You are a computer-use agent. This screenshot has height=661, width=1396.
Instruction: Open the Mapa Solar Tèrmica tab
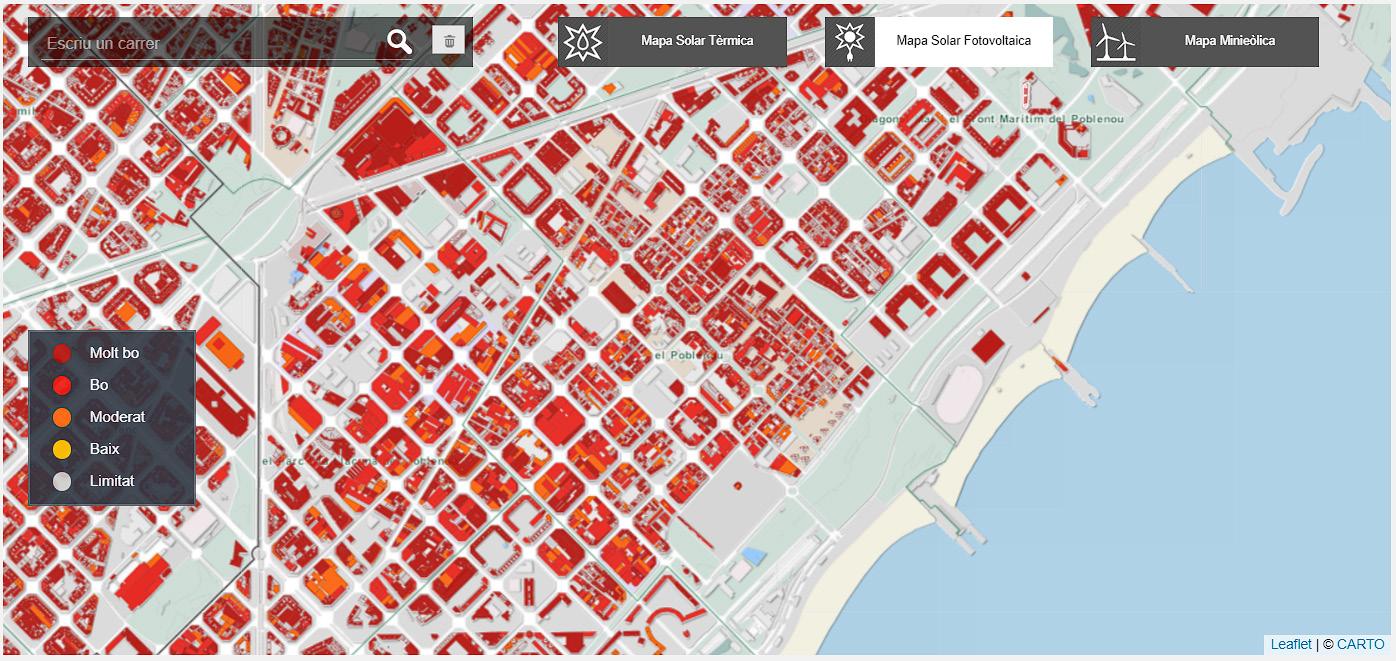672,42
